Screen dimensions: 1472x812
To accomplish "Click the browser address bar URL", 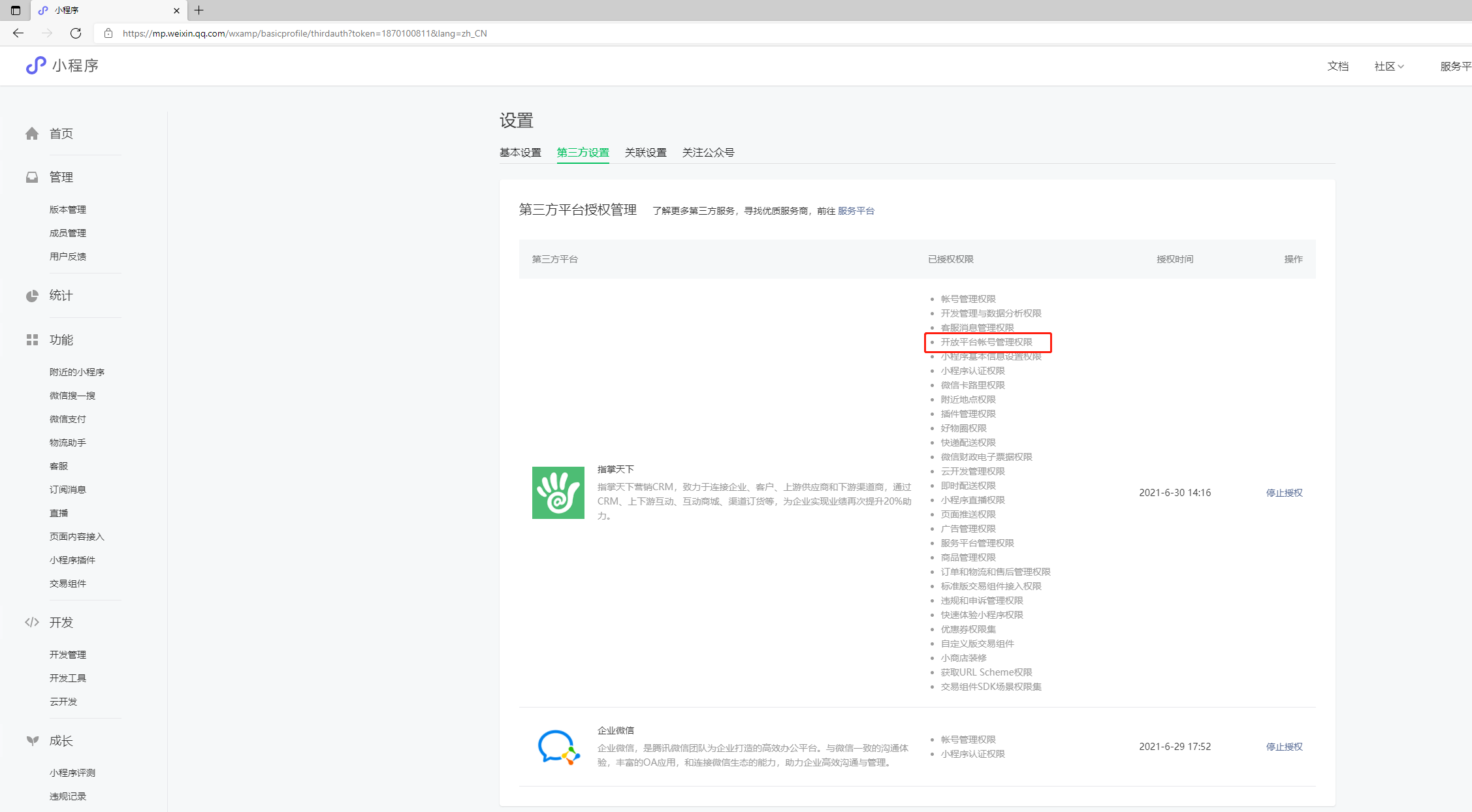I will [x=304, y=33].
